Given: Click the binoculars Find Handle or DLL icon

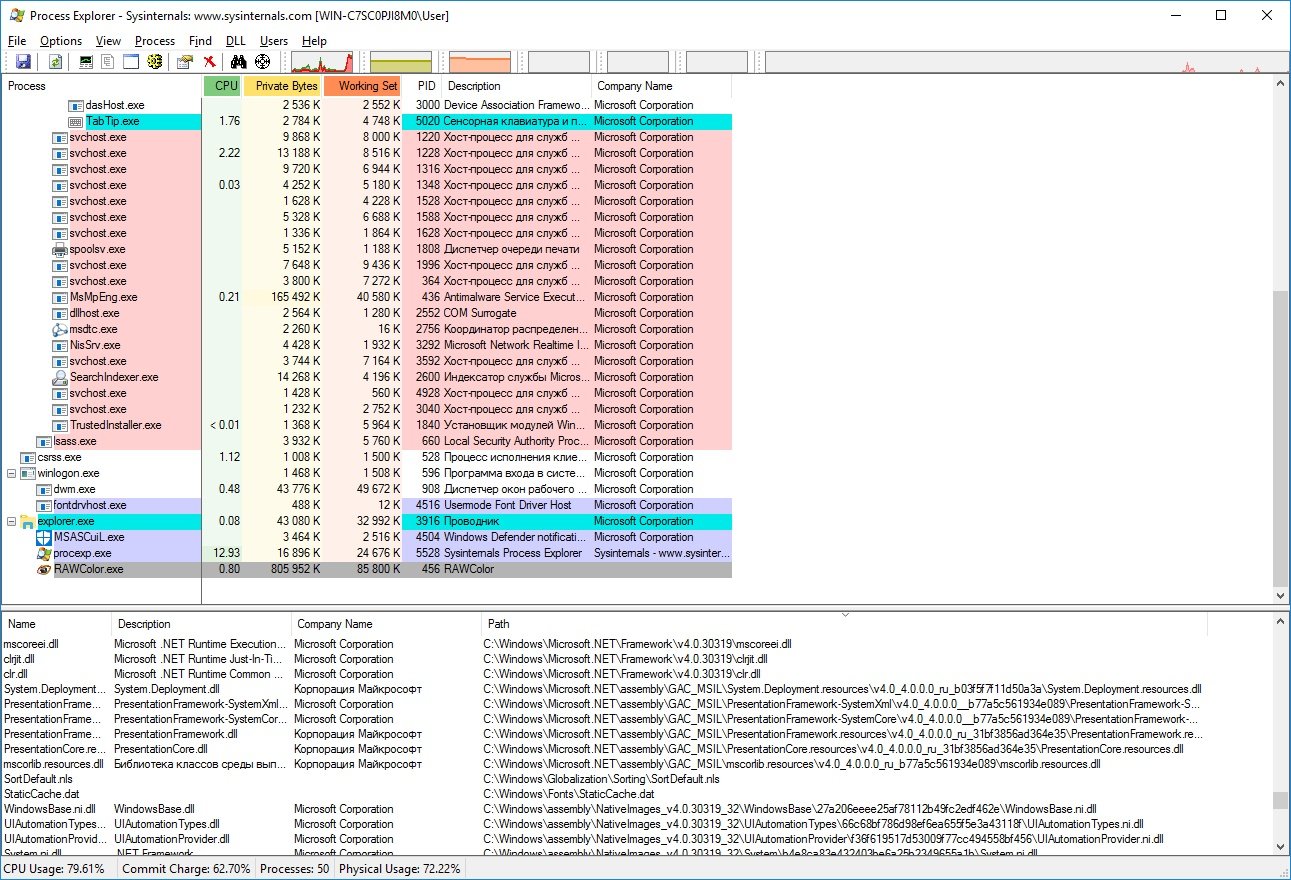Looking at the screenshot, I should coord(239,62).
